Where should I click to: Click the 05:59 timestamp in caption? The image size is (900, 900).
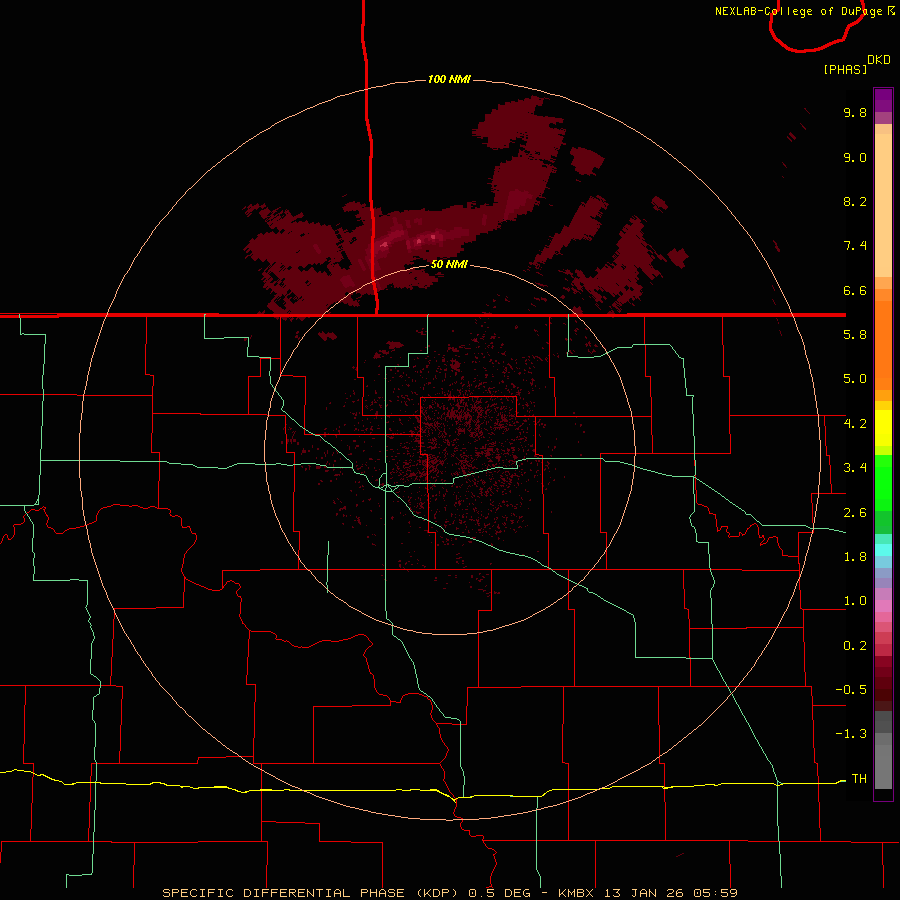point(715,893)
